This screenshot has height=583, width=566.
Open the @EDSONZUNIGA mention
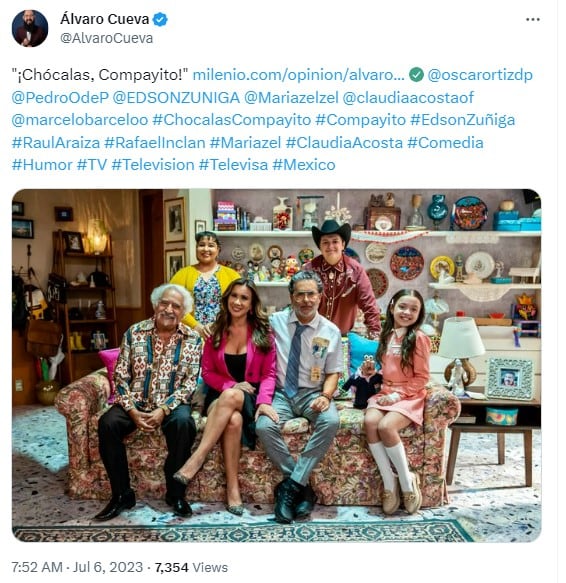pos(176,97)
